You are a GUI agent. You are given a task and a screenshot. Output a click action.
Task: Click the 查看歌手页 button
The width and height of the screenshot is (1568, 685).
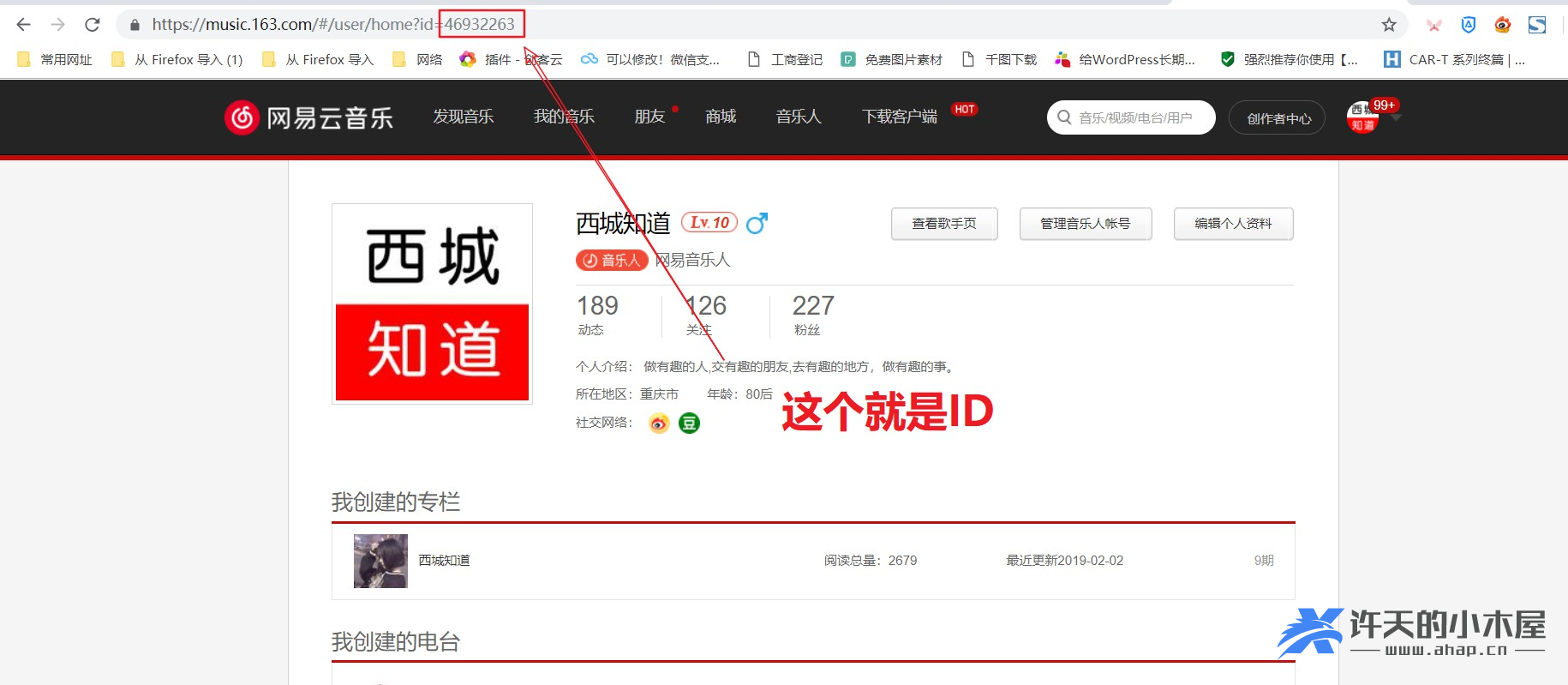pos(944,224)
